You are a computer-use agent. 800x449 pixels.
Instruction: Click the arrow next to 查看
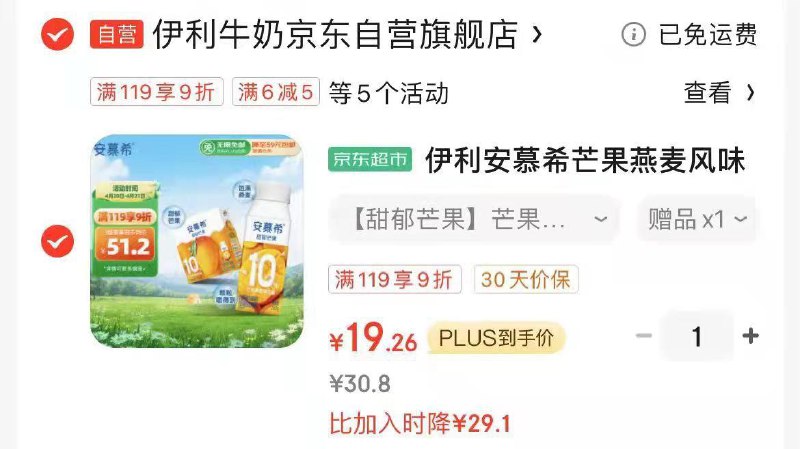750,93
